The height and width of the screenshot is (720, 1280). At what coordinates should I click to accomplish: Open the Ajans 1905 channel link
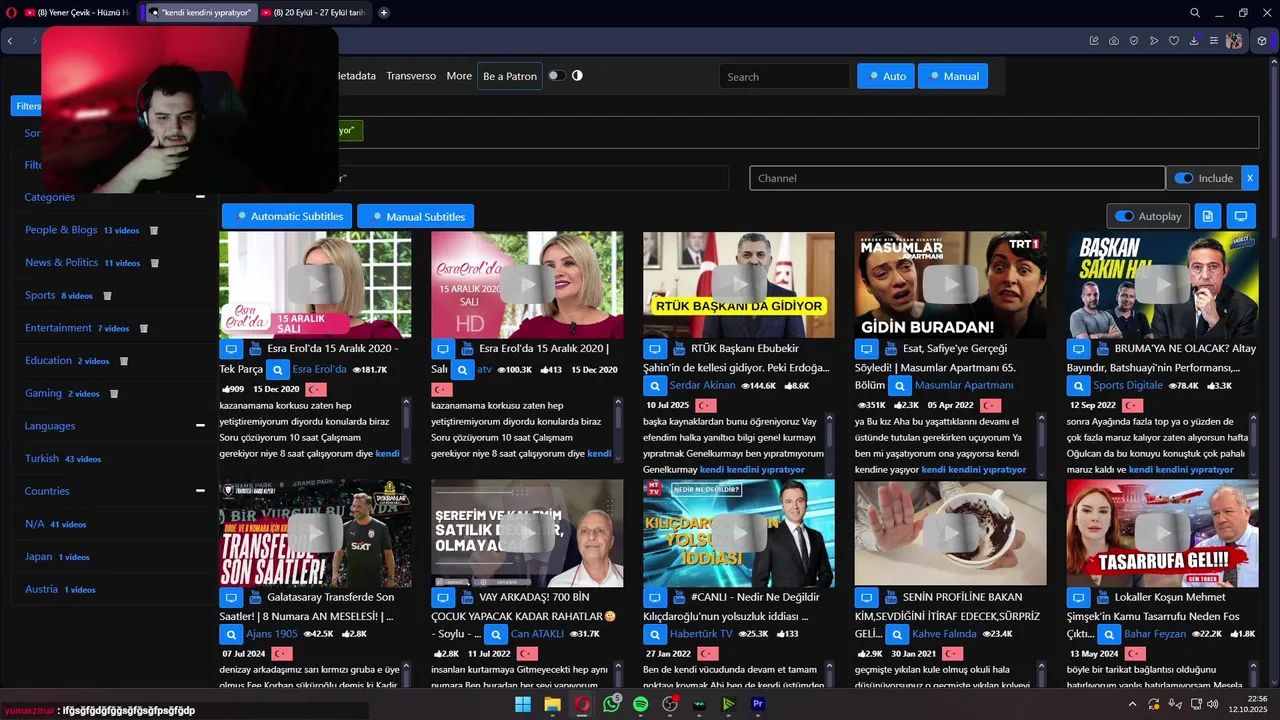(x=272, y=634)
